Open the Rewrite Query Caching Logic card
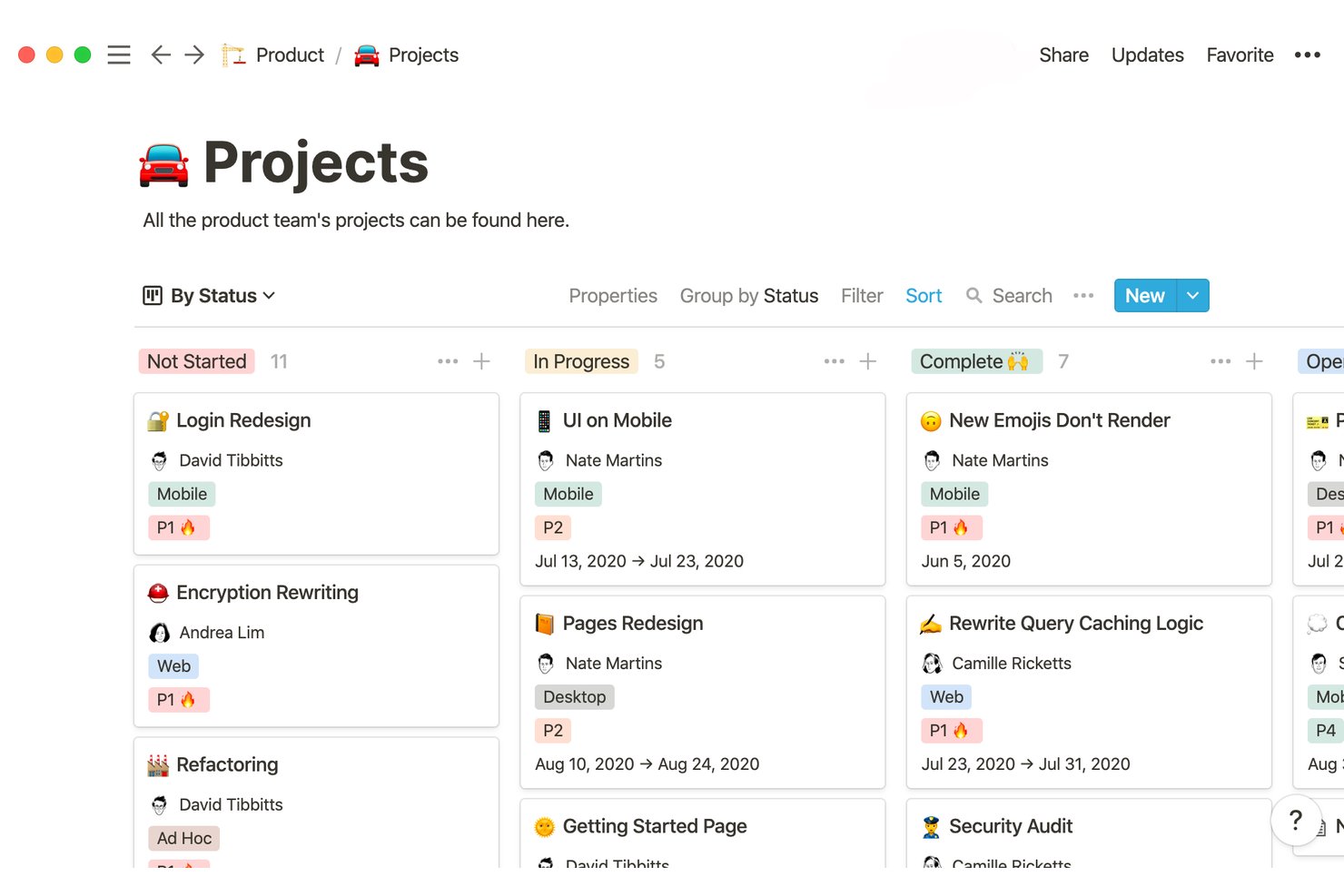This screenshot has width=1344, height=896. (1089, 693)
